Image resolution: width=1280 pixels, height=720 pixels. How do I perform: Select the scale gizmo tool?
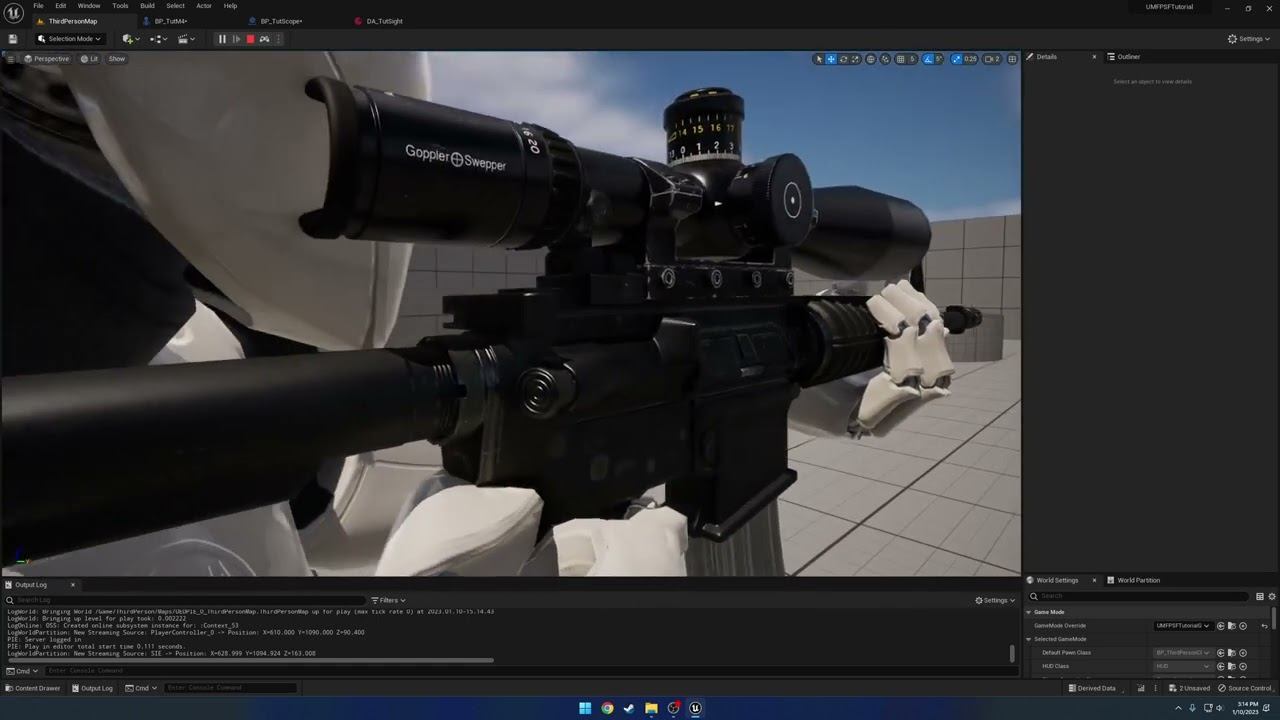coord(855,59)
